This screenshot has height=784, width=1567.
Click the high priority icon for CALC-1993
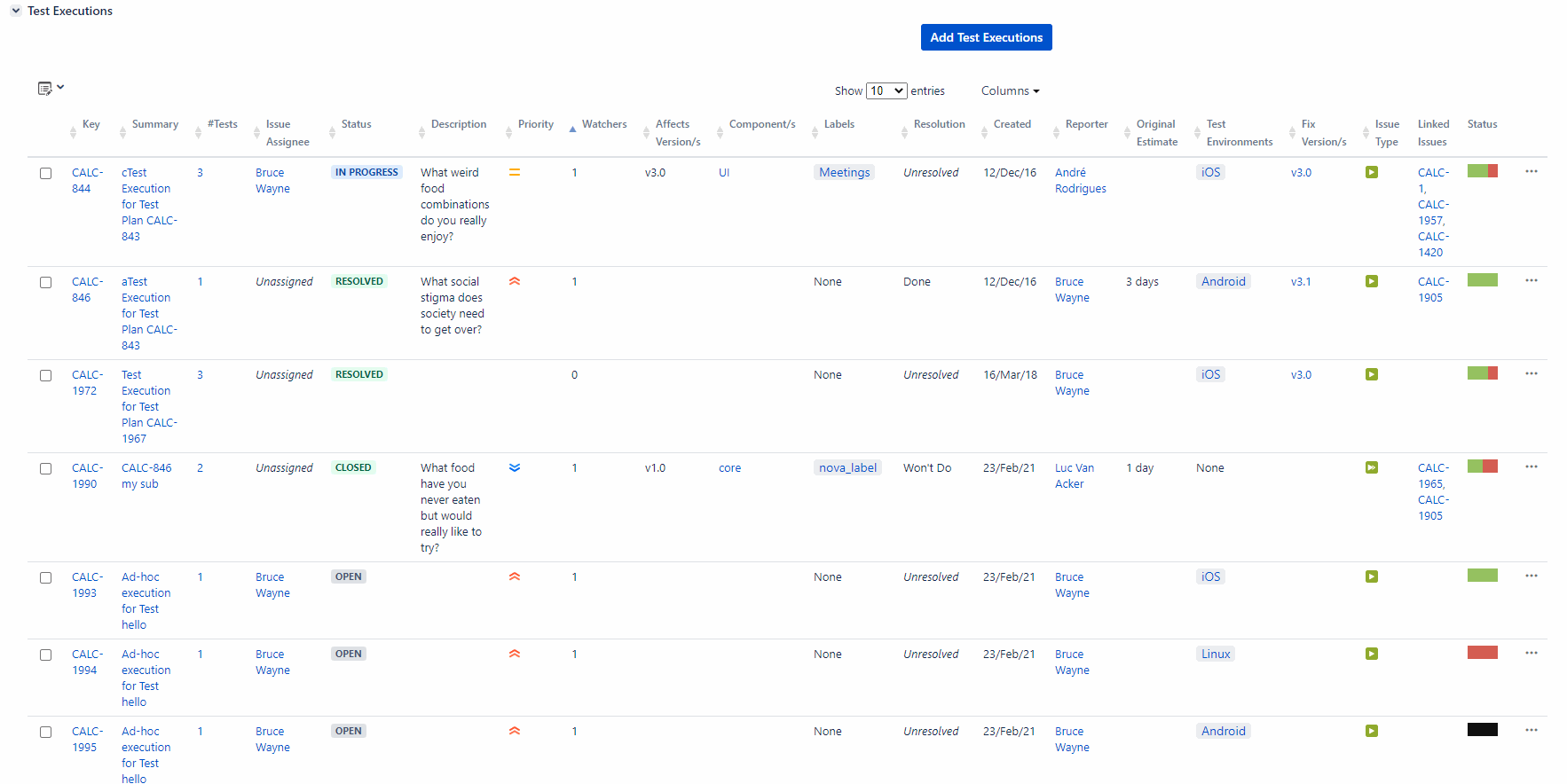[514, 576]
